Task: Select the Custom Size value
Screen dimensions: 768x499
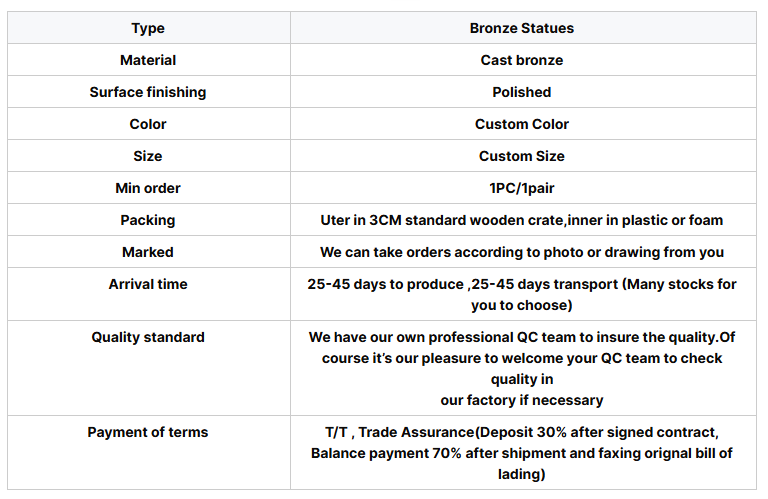Action: (x=522, y=156)
